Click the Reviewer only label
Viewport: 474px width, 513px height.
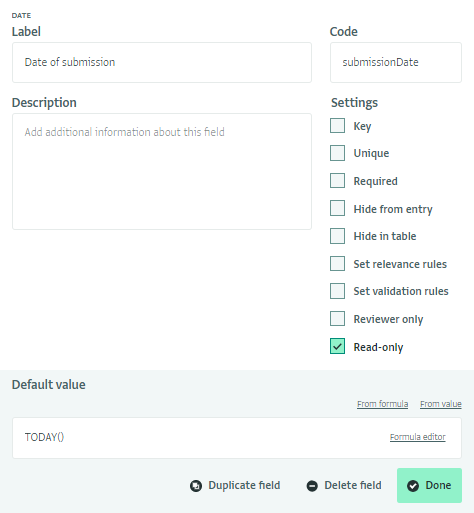pos(388,320)
